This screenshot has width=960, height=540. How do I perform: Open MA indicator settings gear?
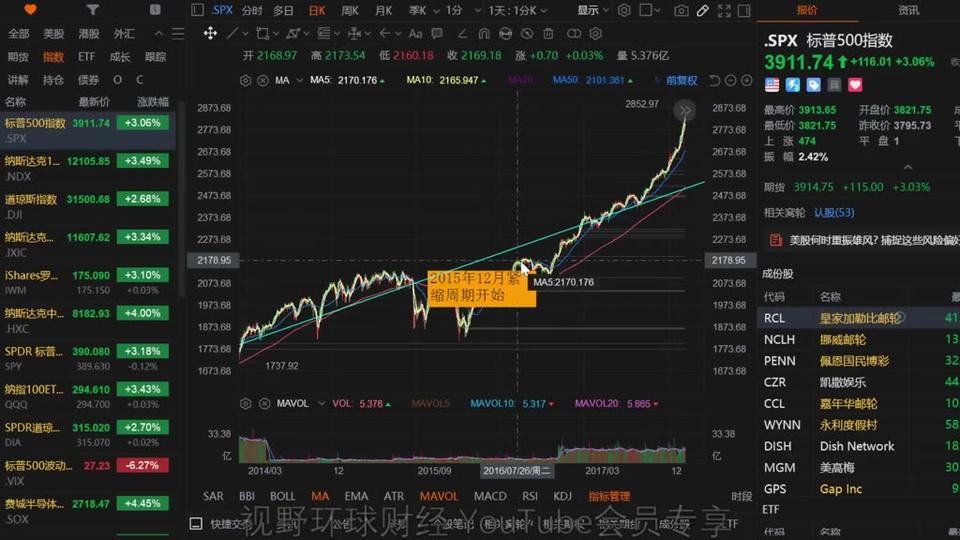[246, 80]
